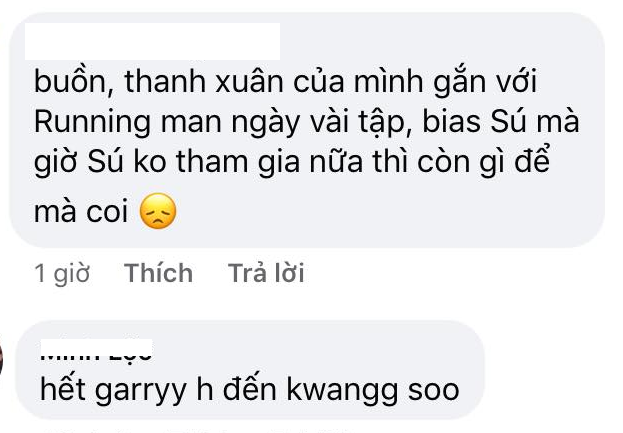
Task: Click the first line starting with buồn, thanh xuân
Action: coord(285,82)
